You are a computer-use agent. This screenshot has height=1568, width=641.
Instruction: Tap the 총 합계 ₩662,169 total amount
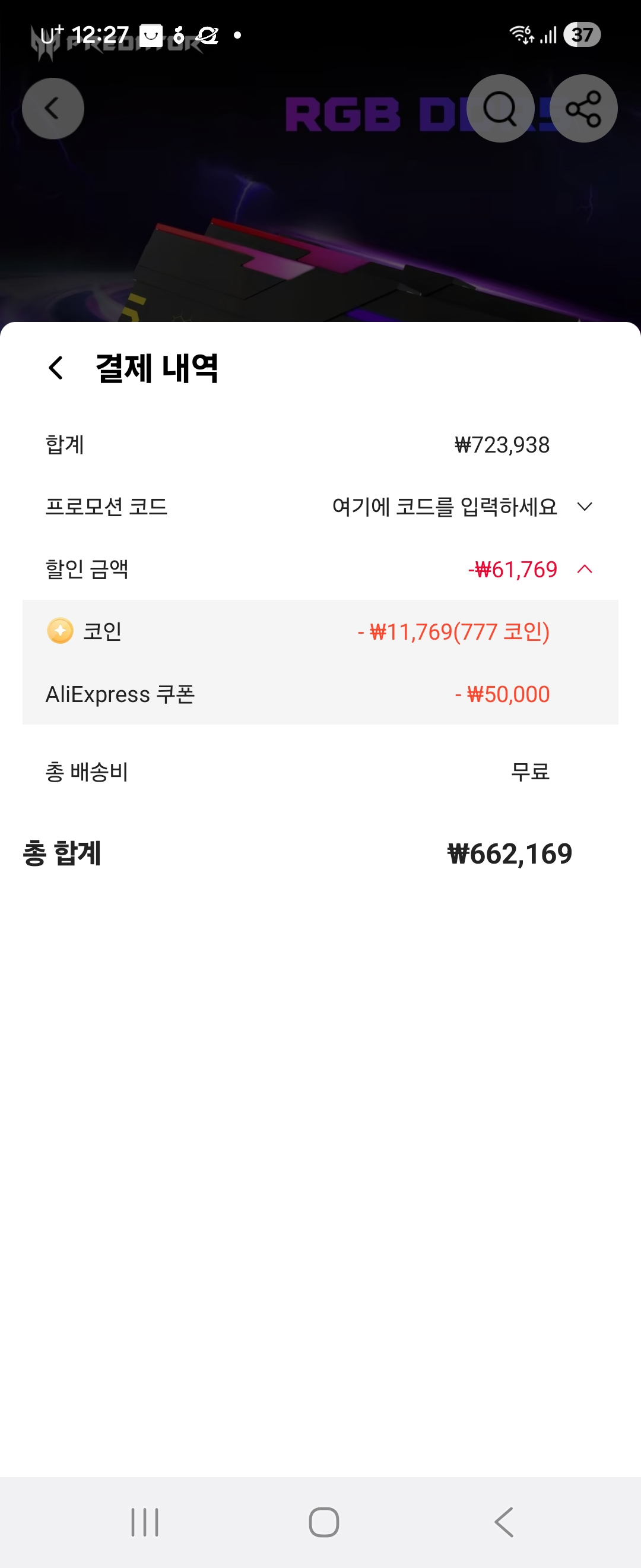point(510,853)
